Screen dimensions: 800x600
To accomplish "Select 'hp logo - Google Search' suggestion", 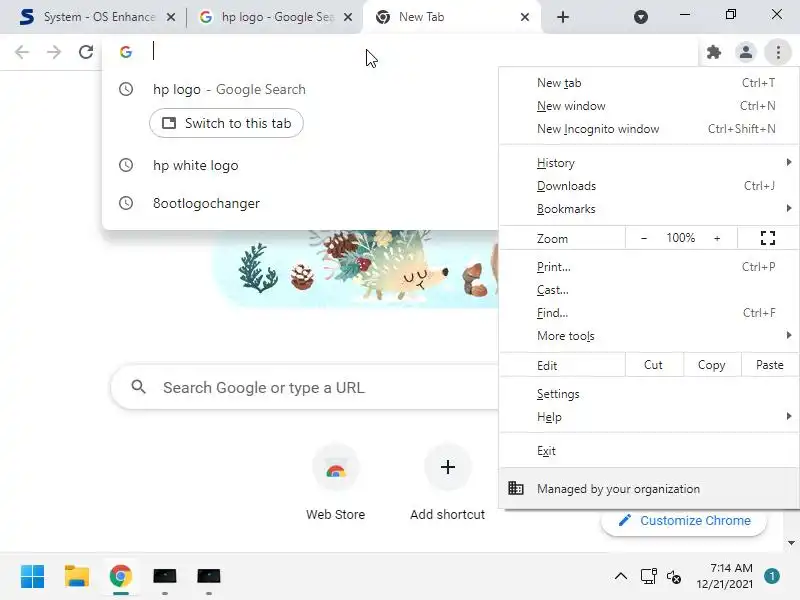I will [x=300, y=89].
